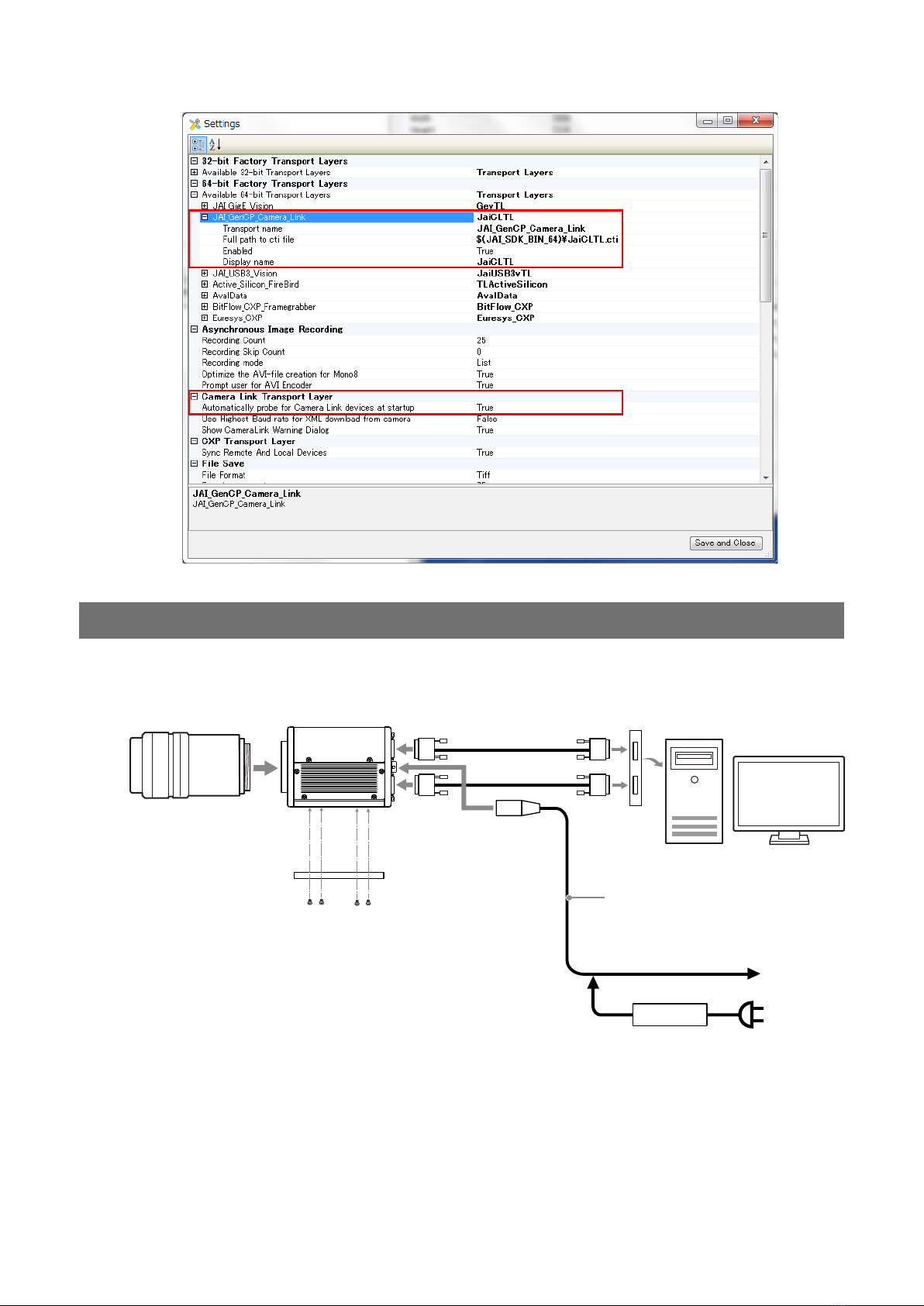This screenshot has width=924, height=1306.
Task: Minimize the Settings window
Action: point(707,120)
